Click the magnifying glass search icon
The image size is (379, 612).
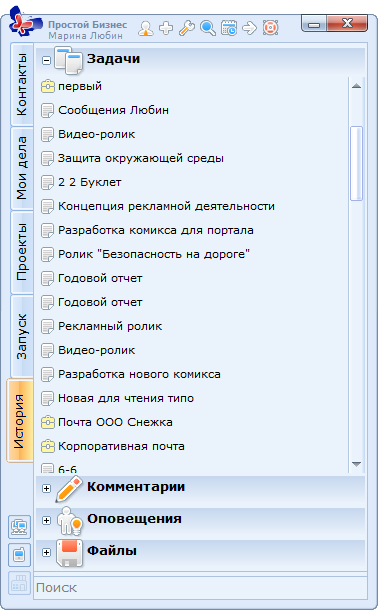pos(208,28)
